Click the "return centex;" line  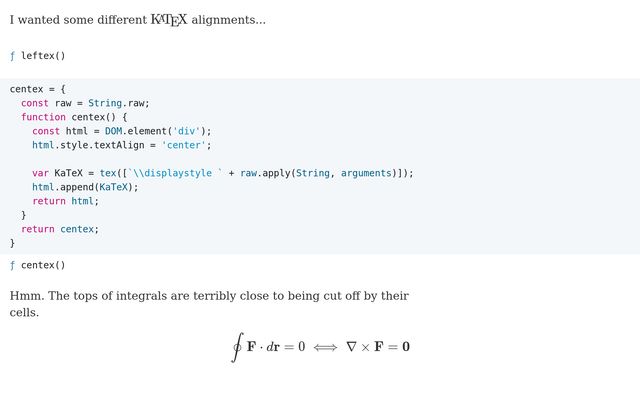pos(60,229)
